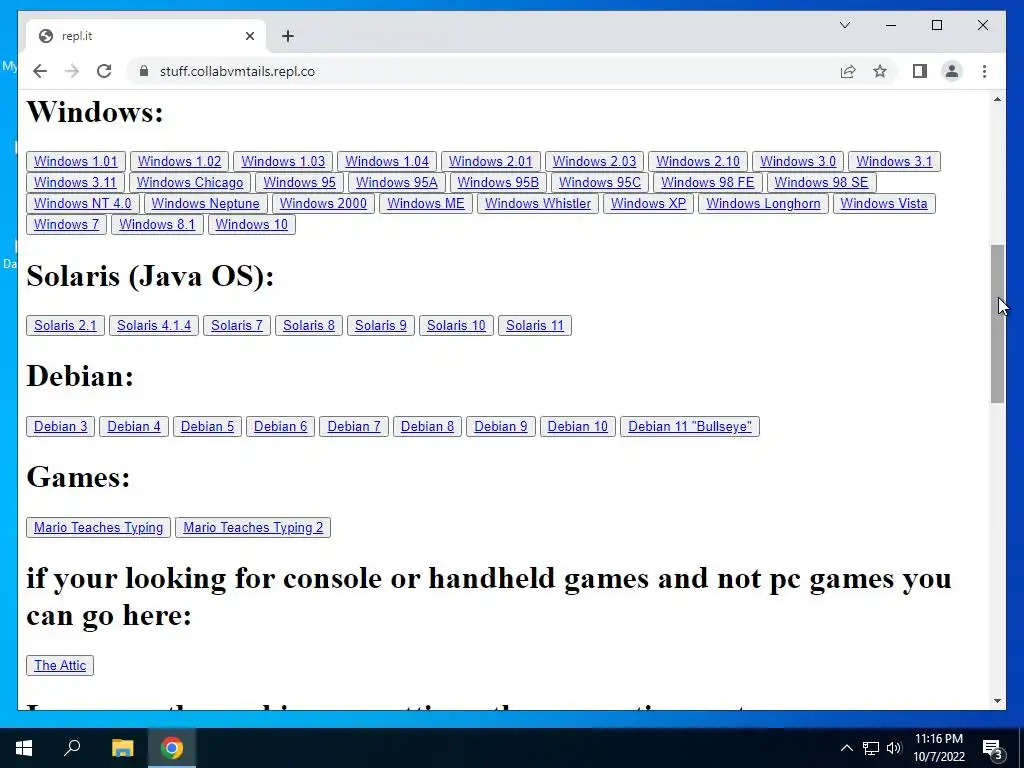Image resolution: width=1024 pixels, height=768 pixels.
Task: Open the Windows 8.1 link
Action: click(x=157, y=224)
